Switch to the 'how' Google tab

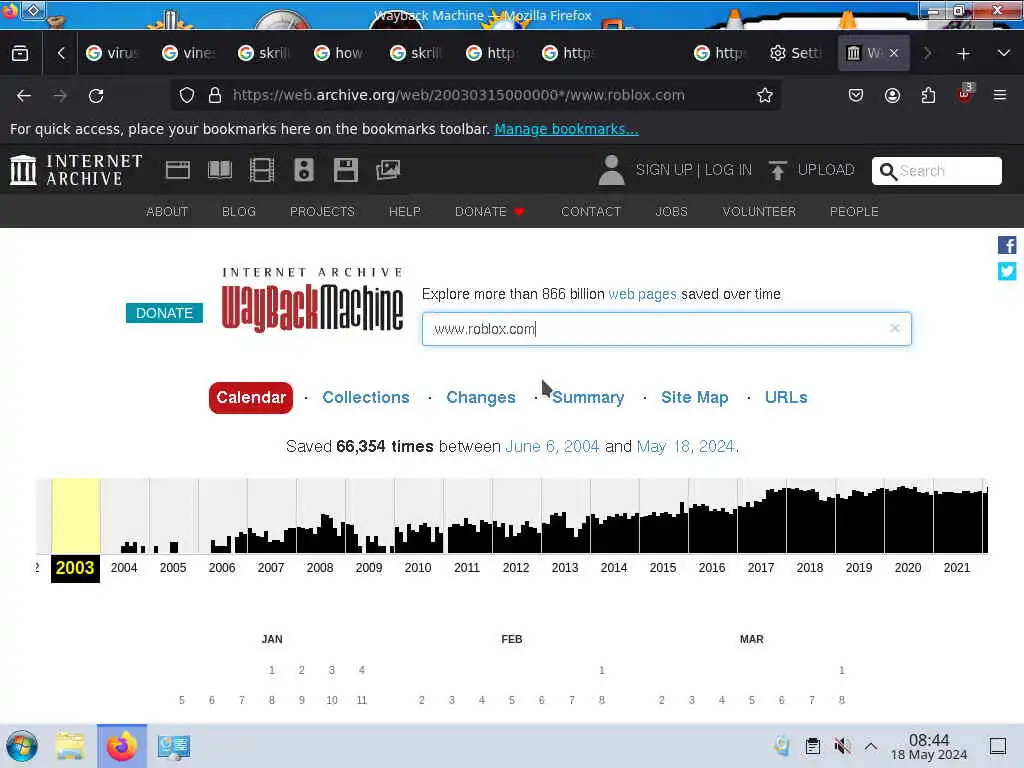pos(340,54)
